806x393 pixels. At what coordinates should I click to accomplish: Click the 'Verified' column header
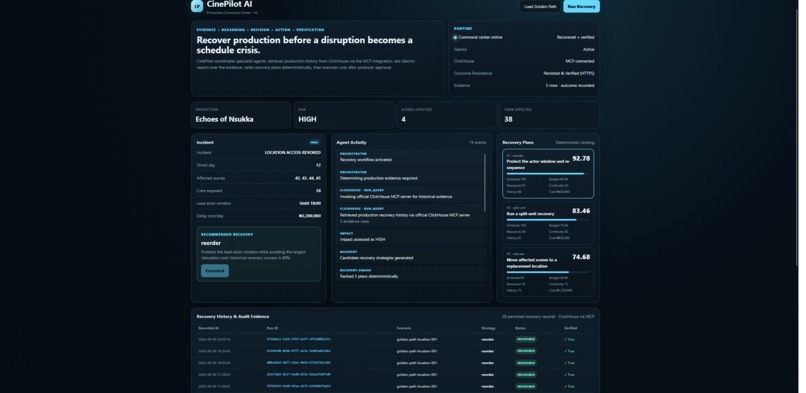[571, 328]
